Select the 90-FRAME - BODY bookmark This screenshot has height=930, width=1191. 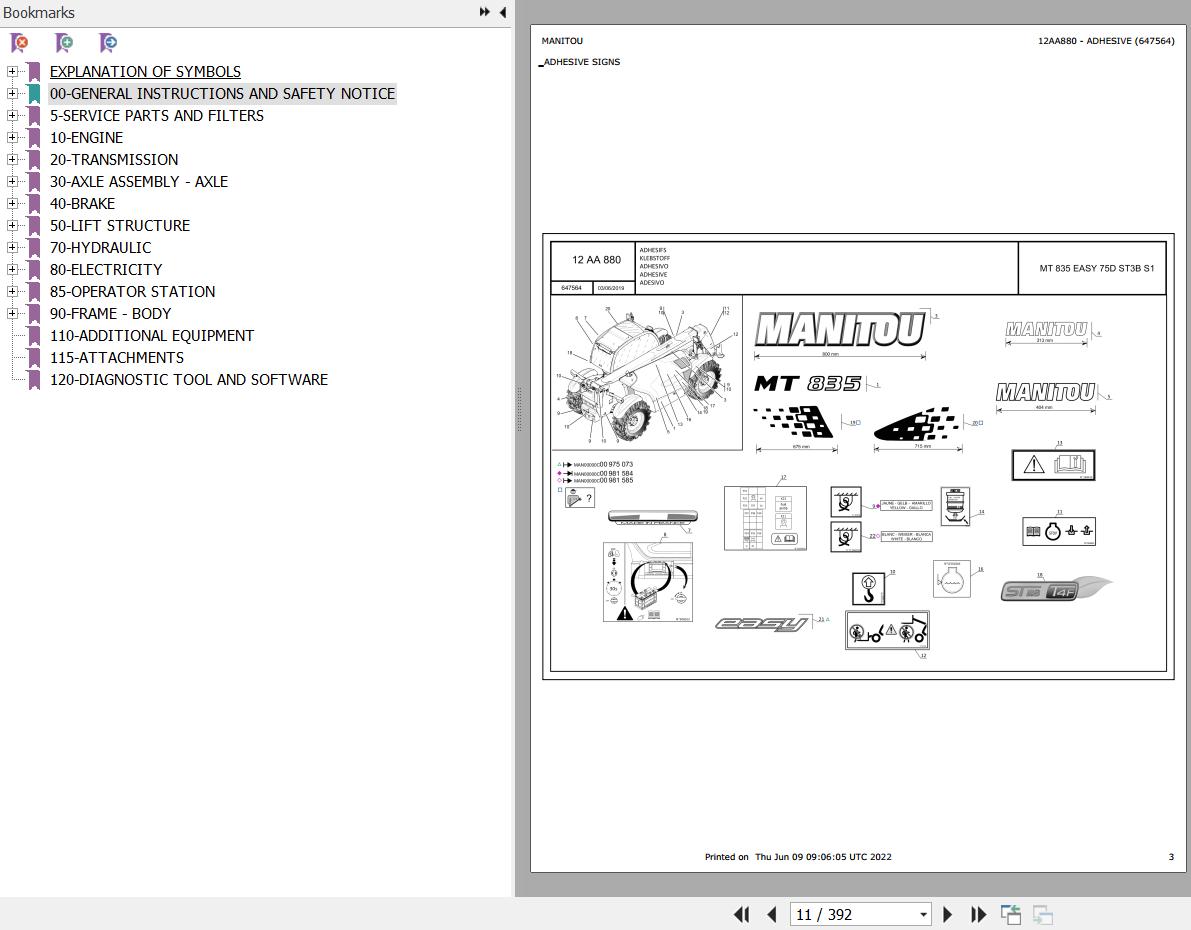point(111,314)
